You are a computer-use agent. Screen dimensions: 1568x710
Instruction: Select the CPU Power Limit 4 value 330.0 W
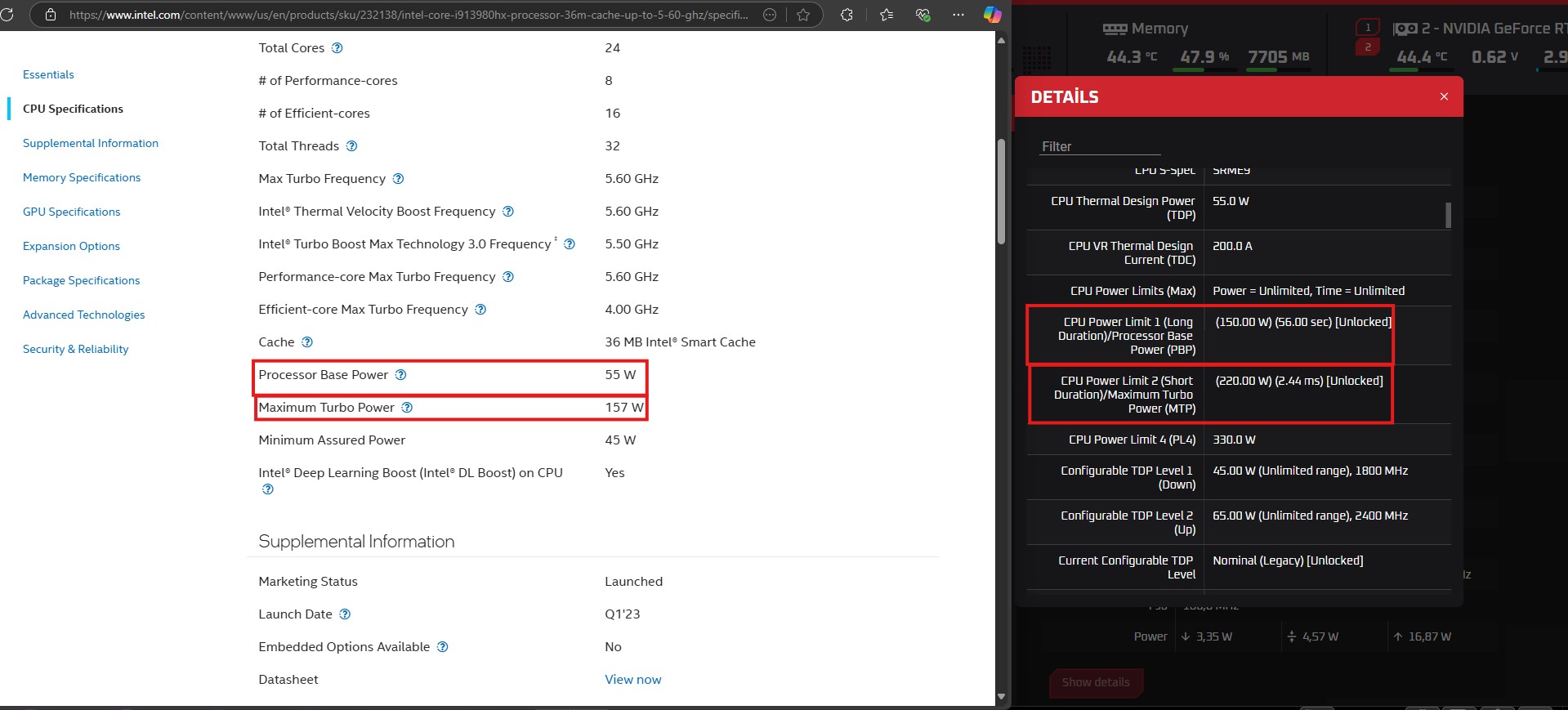point(1234,440)
